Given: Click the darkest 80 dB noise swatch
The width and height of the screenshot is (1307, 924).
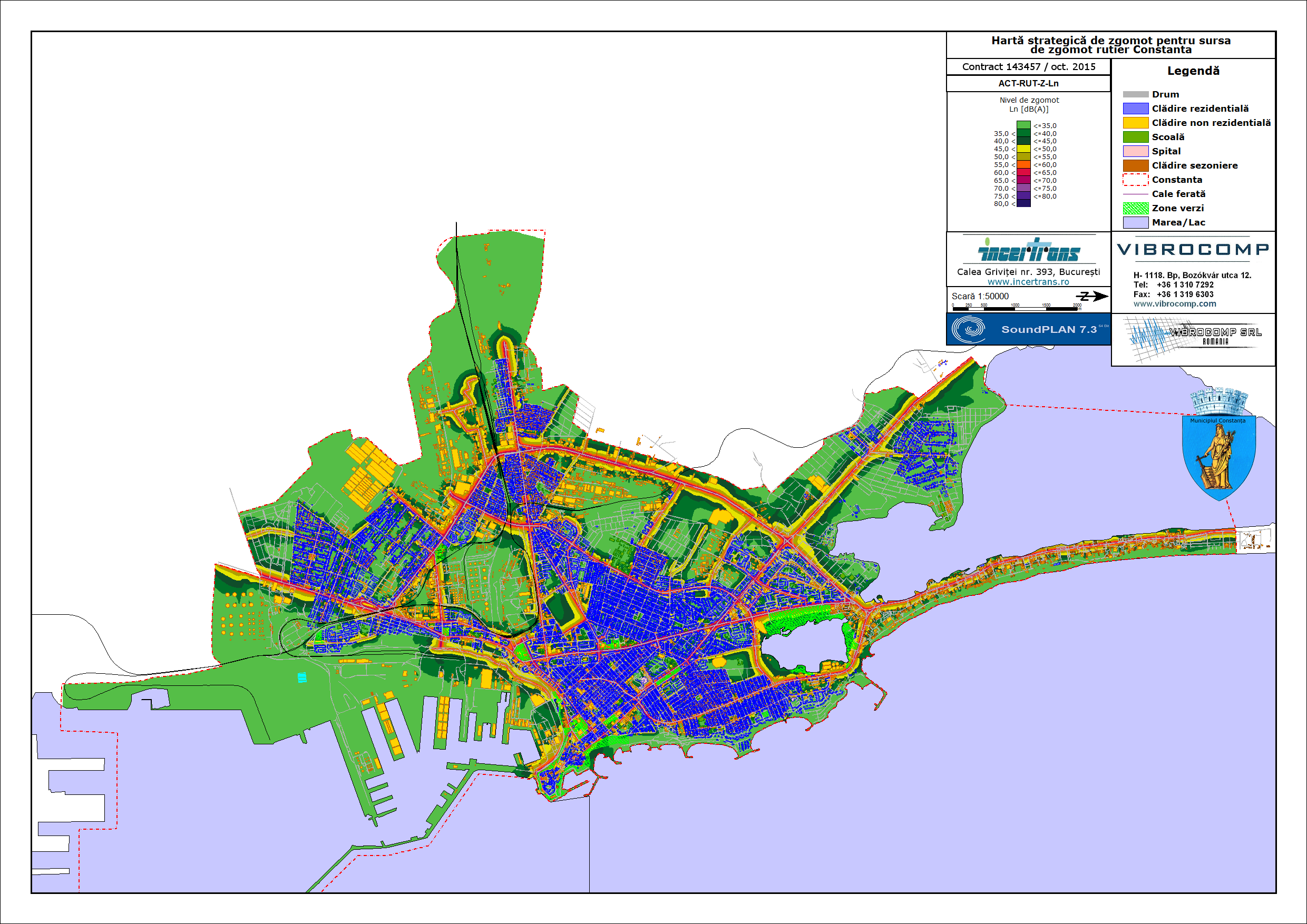Looking at the screenshot, I should tap(1023, 204).
